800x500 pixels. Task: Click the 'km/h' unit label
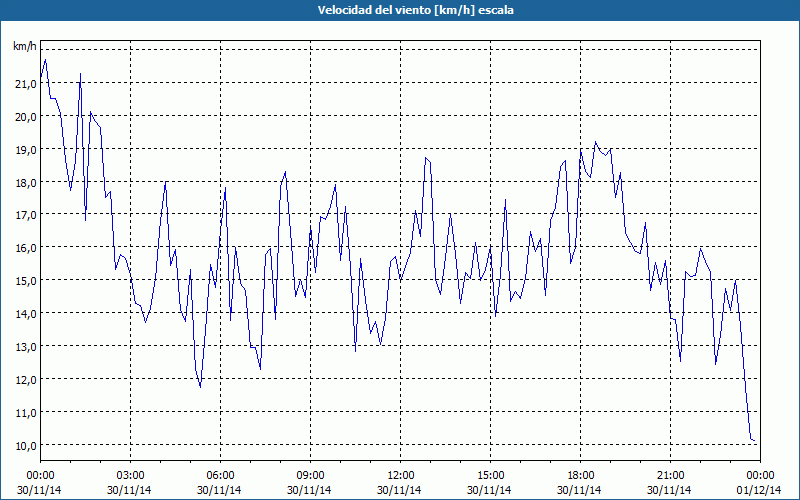click(25, 46)
